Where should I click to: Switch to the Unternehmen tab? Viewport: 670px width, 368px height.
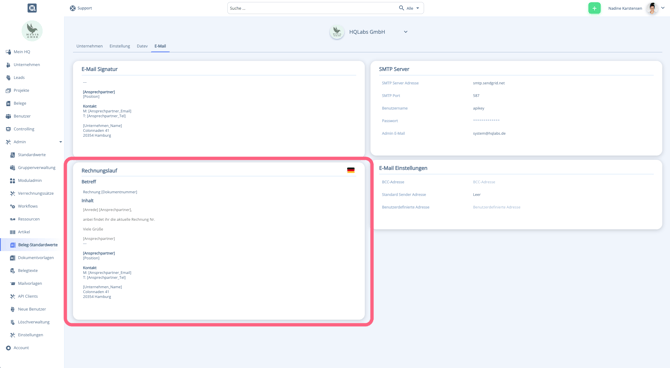tap(89, 46)
